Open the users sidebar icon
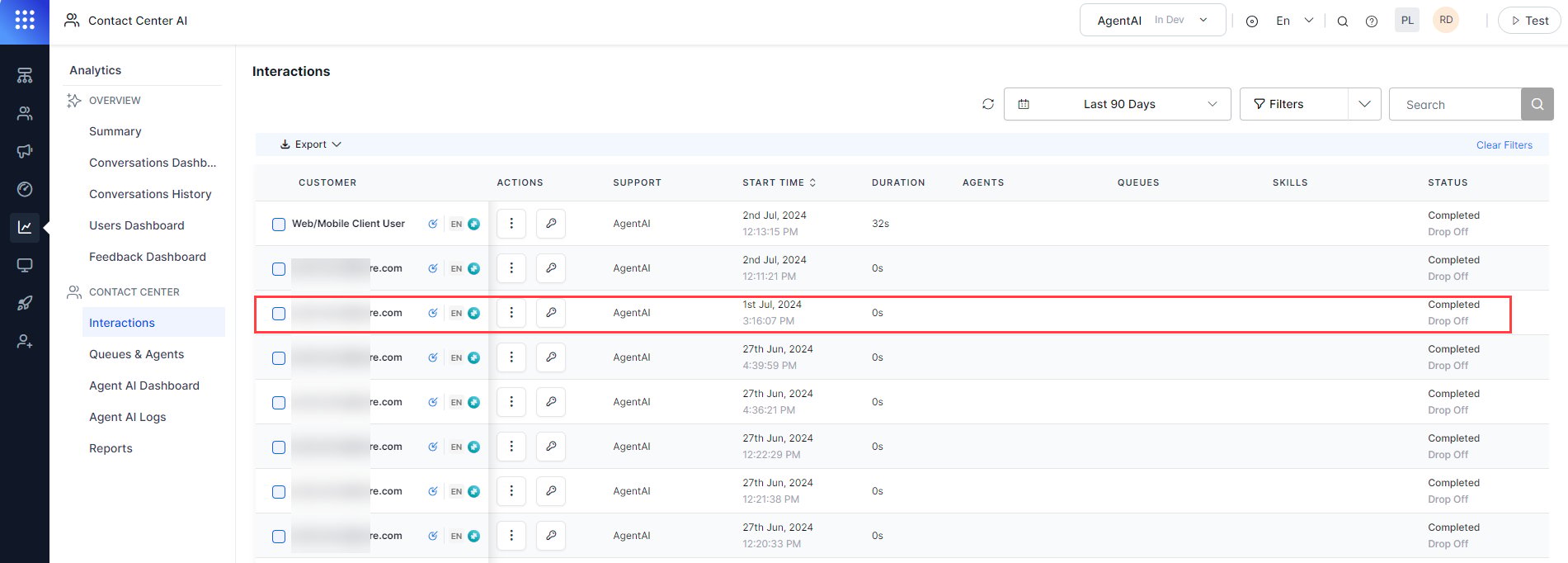The width and height of the screenshot is (1568, 563). click(x=25, y=114)
